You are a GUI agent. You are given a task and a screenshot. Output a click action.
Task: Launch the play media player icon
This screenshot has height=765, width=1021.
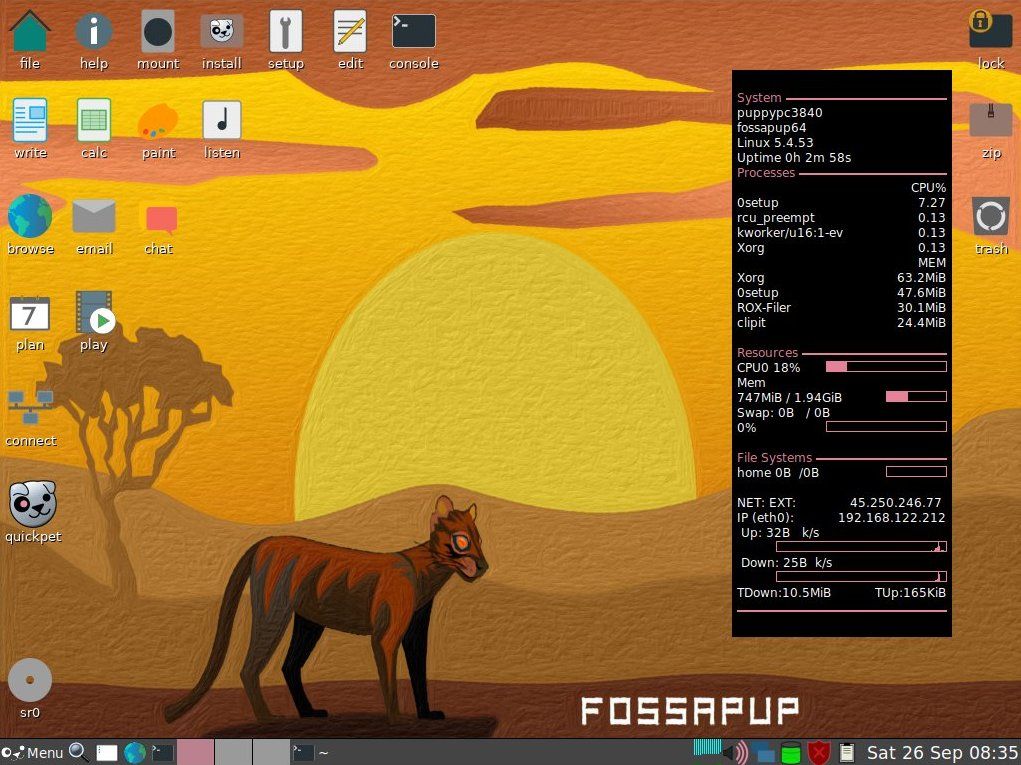click(94, 313)
